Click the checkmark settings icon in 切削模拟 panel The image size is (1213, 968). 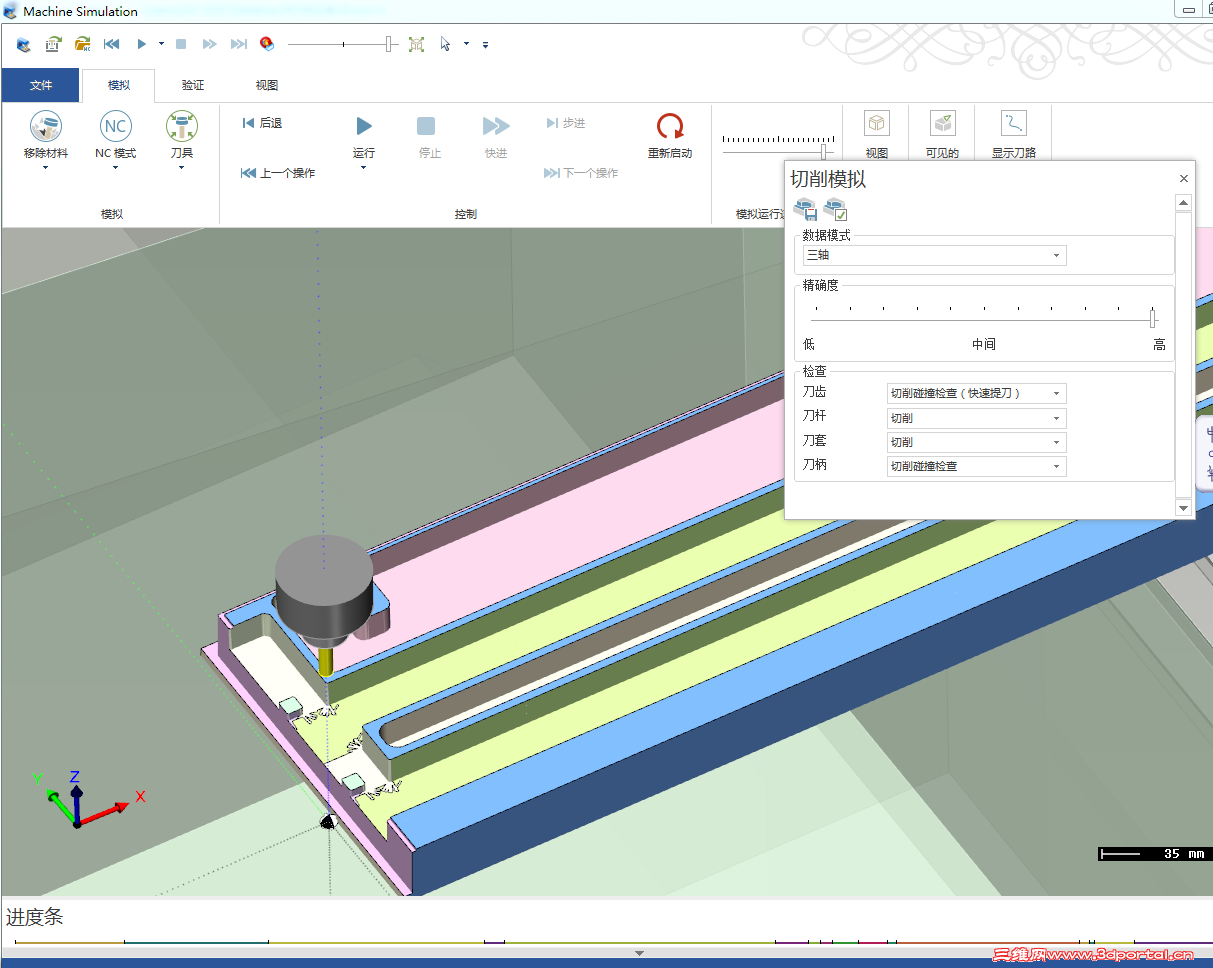point(836,210)
